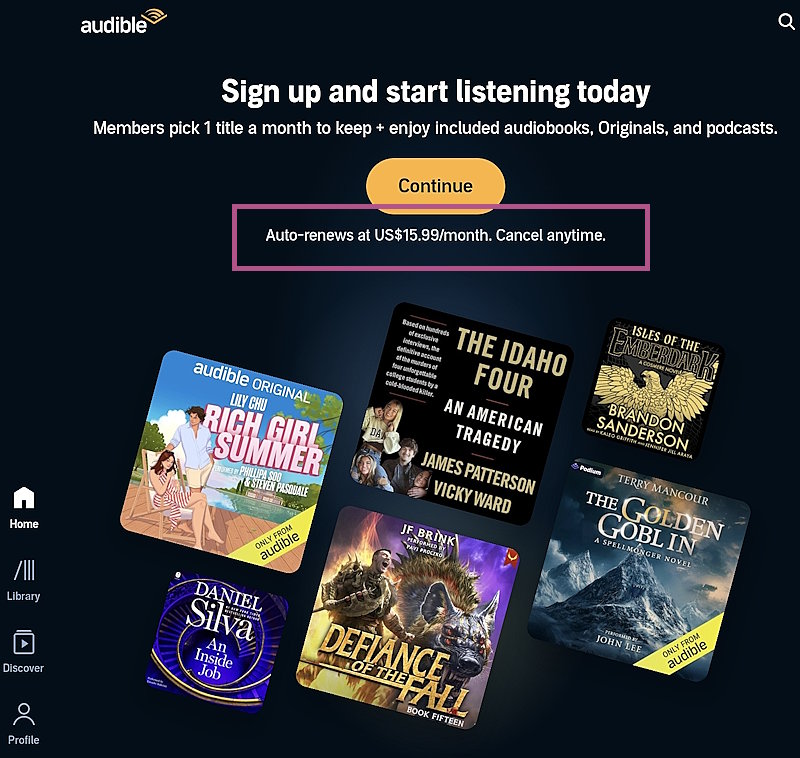Click the Home house icon
This screenshot has height=758, width=800.
click(24, 497)
